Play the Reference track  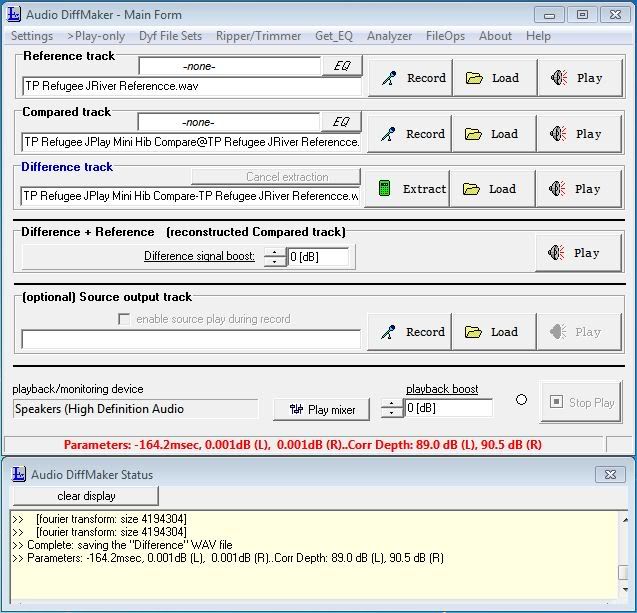(580, 78)
